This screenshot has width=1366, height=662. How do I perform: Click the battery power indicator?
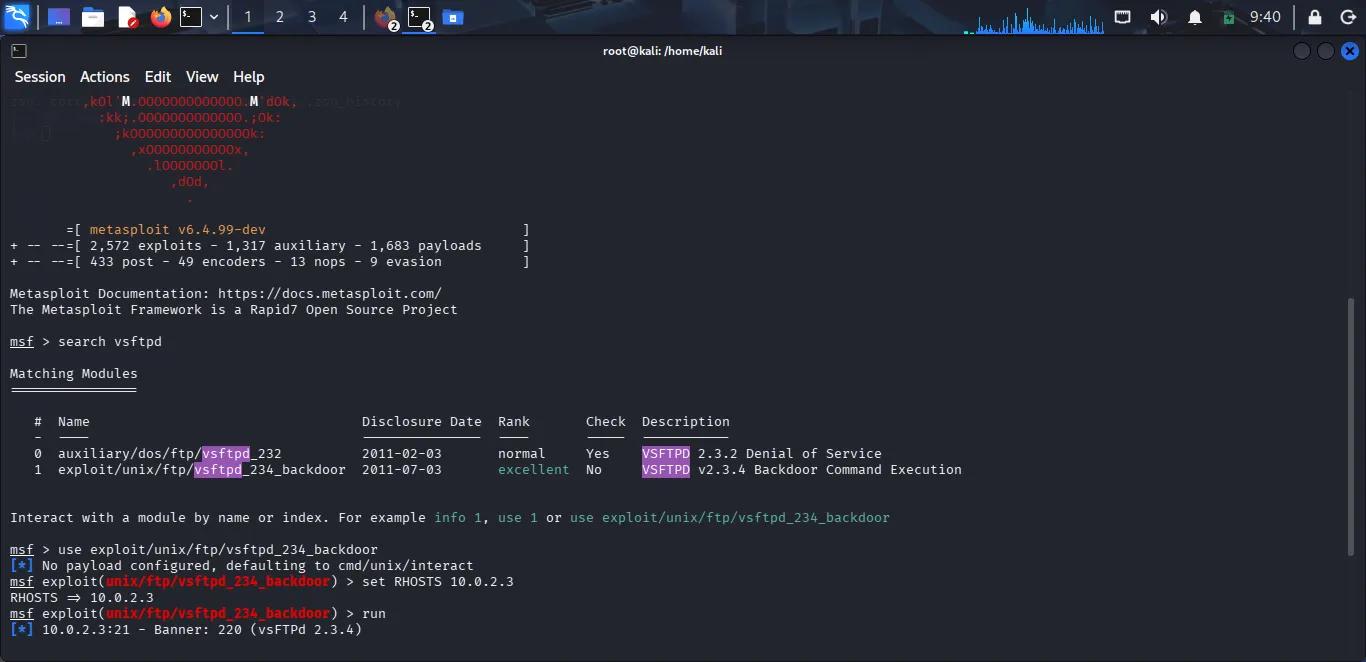click(x=1229, y=17)
